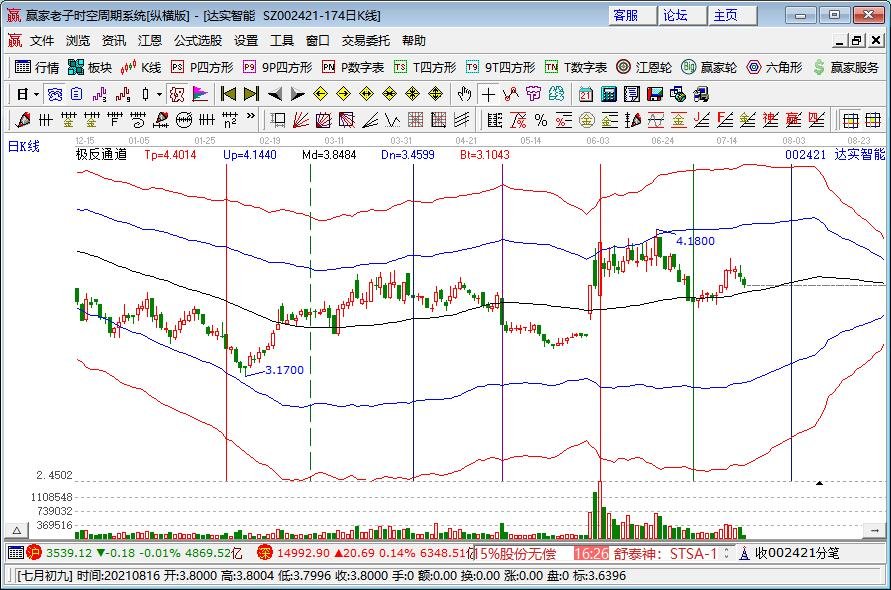Screen dimensions: 891x590
Task: Click the volume panel expand triangle at bottom left
Action: (x=16, y=529)
